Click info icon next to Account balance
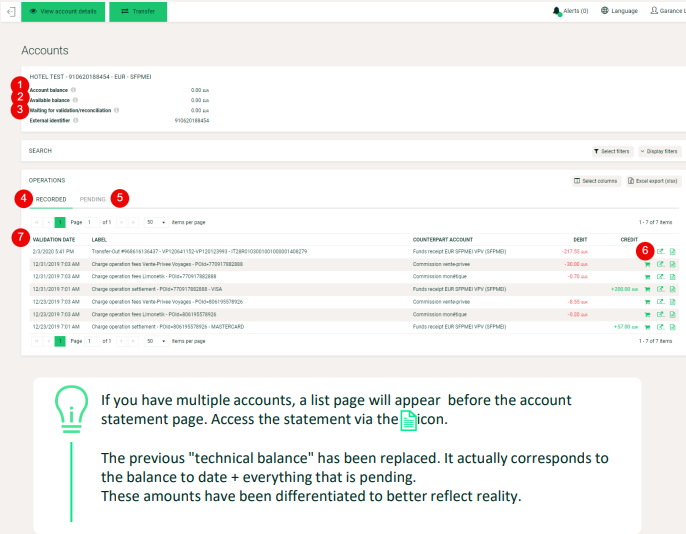 [x=74, y=90]
